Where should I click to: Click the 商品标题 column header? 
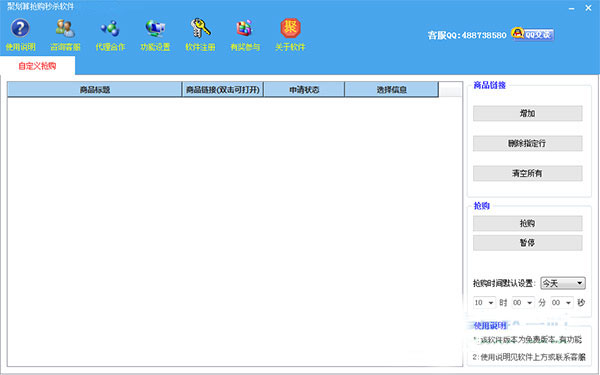95,90
